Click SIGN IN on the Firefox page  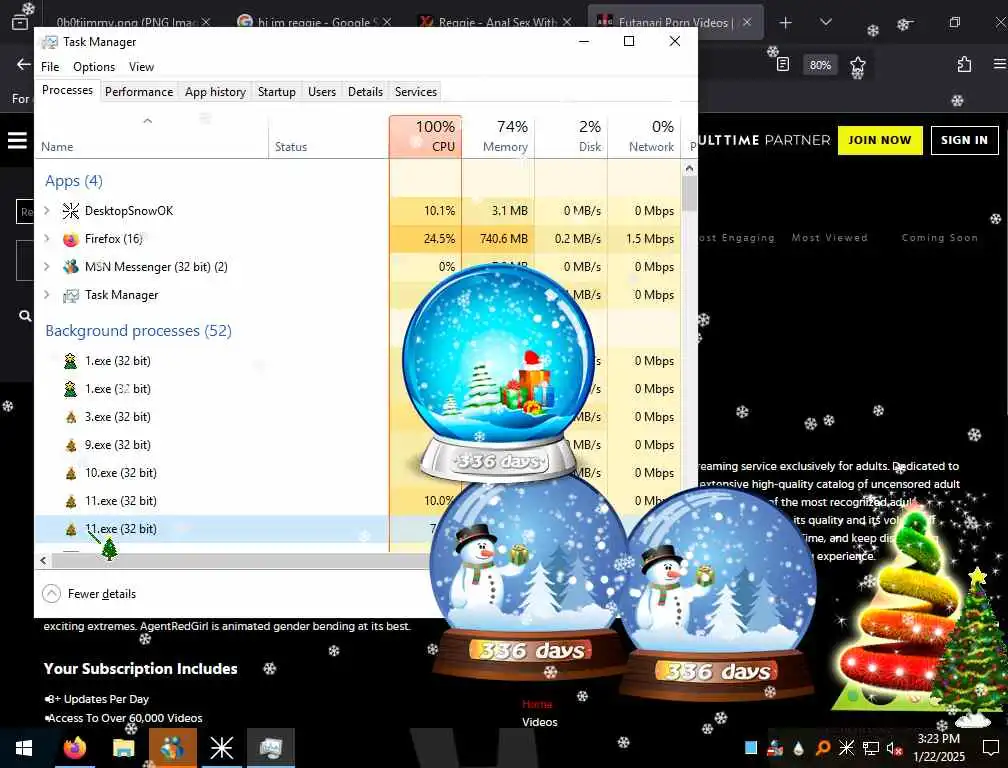point(964,140)
